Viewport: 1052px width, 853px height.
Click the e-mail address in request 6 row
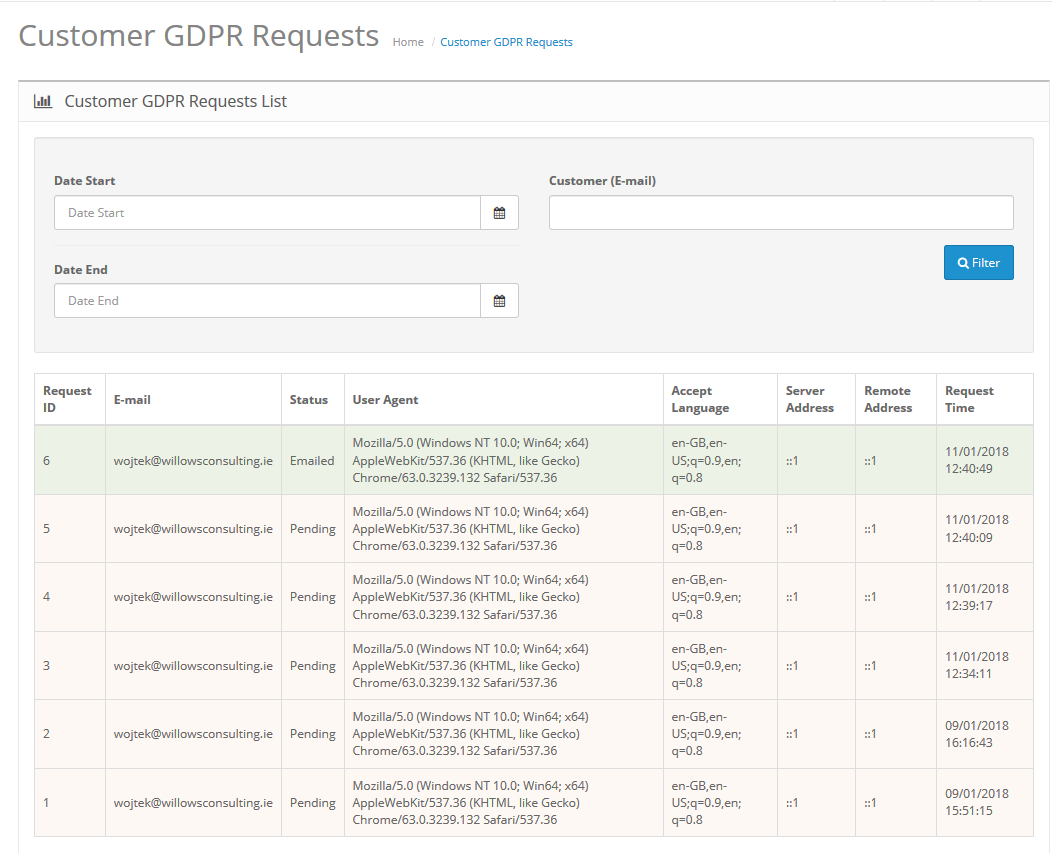coord(193,460)
